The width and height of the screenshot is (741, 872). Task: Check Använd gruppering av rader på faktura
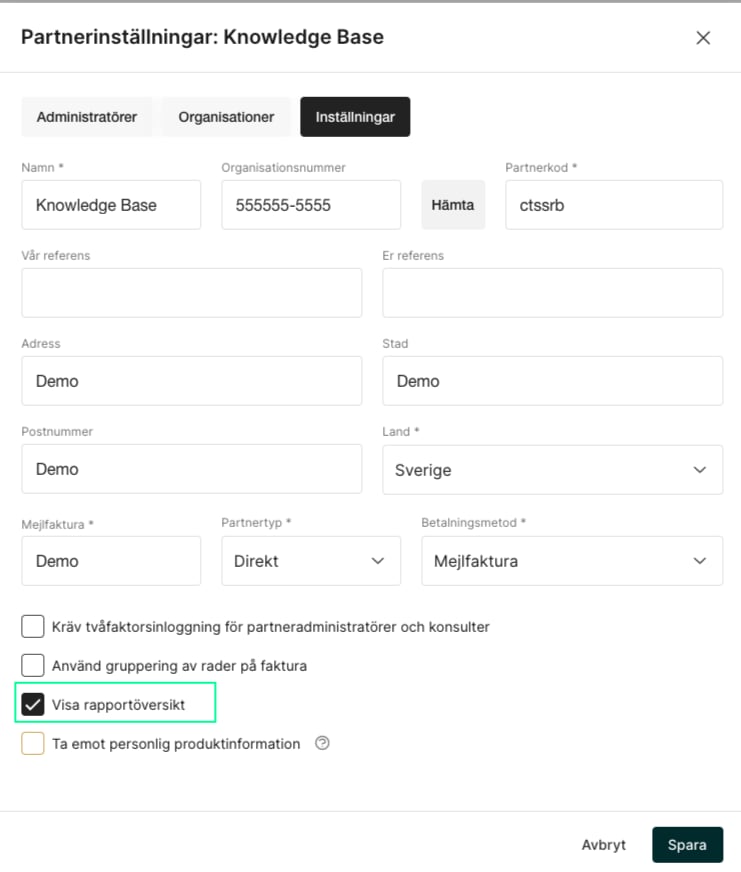(x=33, y=665)
